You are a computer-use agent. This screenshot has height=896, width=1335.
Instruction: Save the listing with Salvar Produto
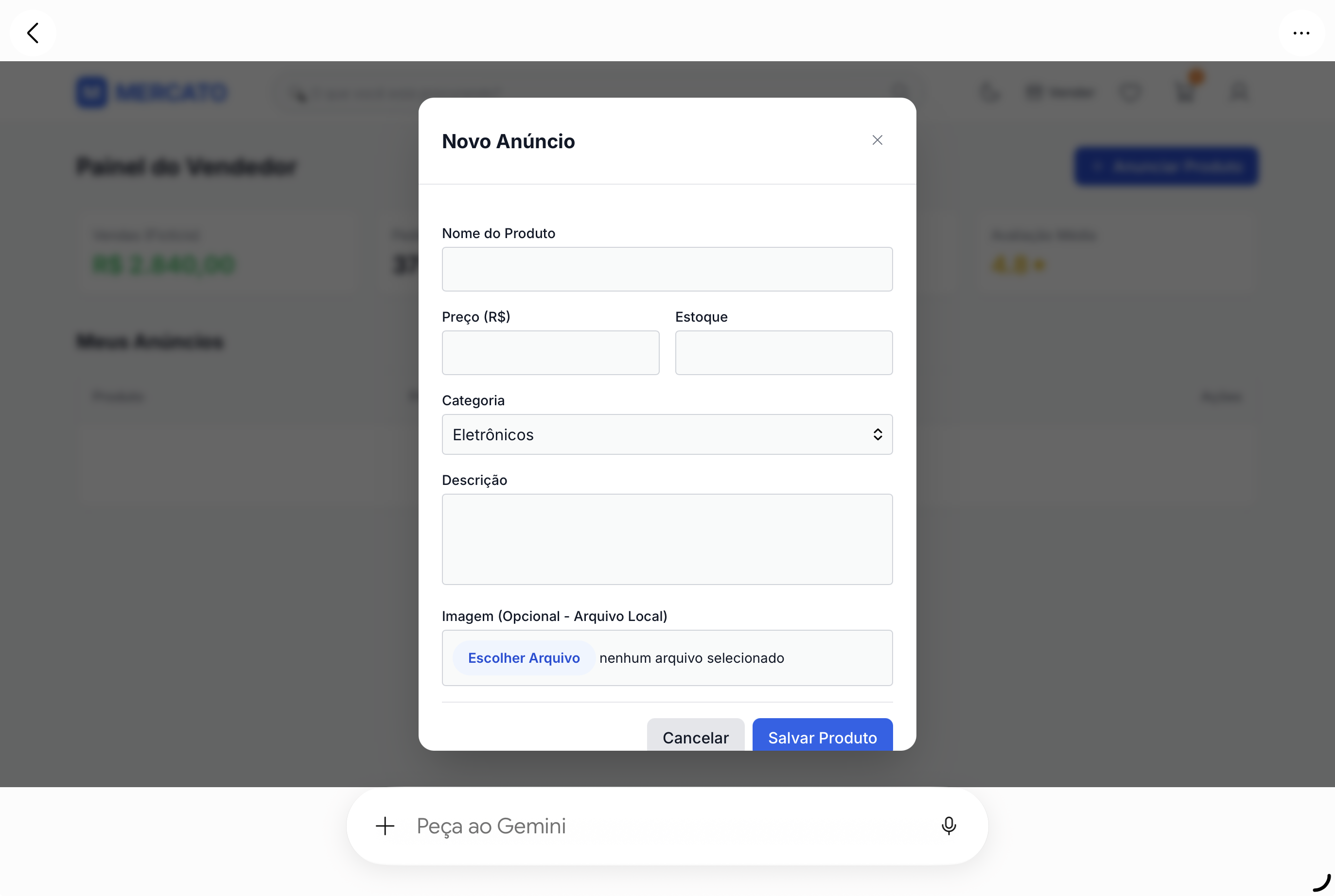pyautogui.click(x=822, y=737)
